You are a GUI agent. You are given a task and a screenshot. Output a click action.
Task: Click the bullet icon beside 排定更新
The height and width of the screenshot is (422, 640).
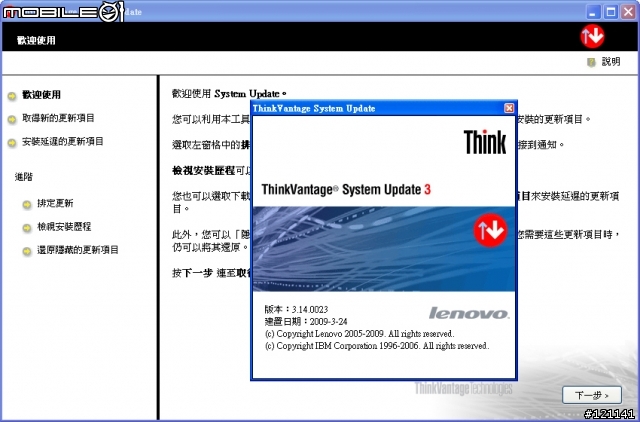[x=27, y=204]
